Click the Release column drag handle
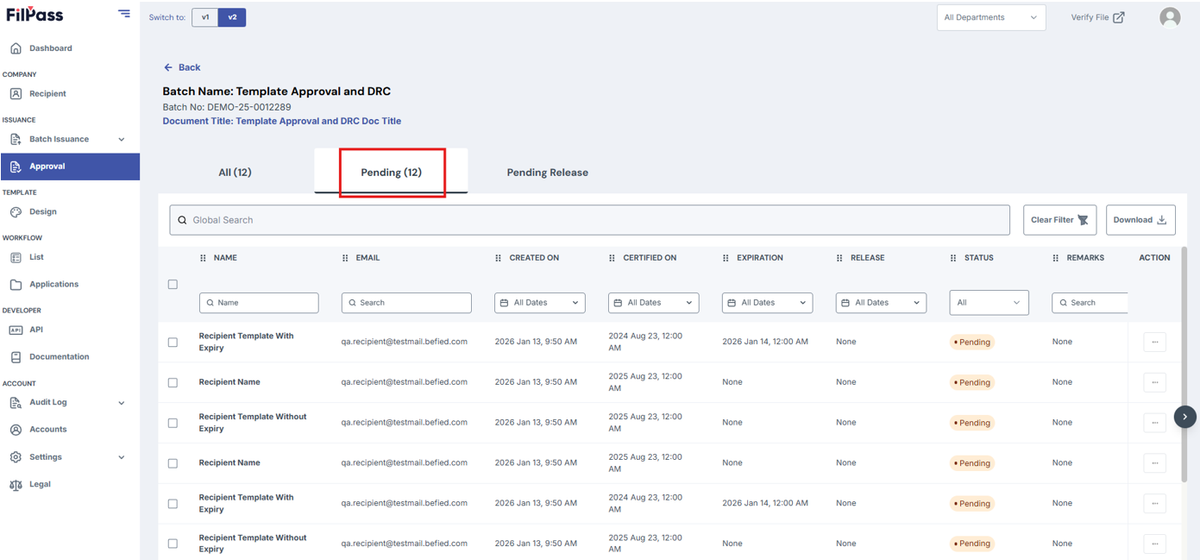The height and width of the screenshot is (560, 1200). coord(840,258)
